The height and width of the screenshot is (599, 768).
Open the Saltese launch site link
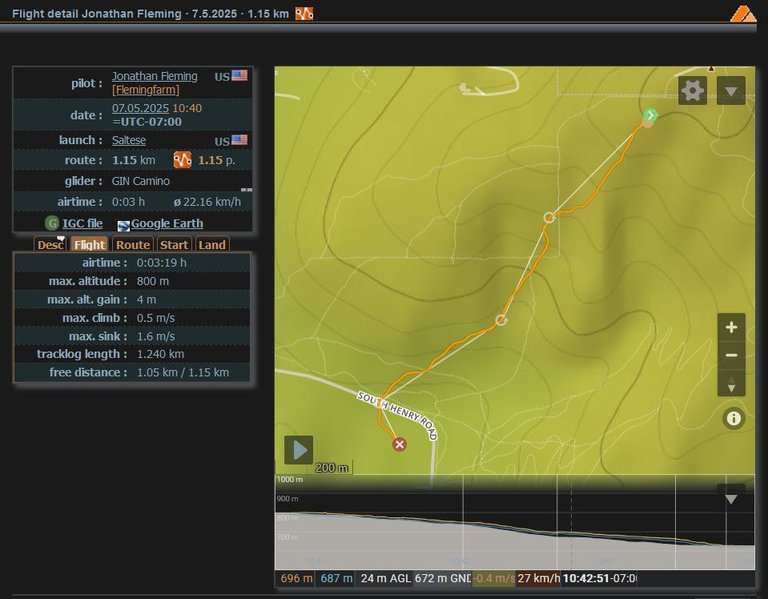point(129,140)
